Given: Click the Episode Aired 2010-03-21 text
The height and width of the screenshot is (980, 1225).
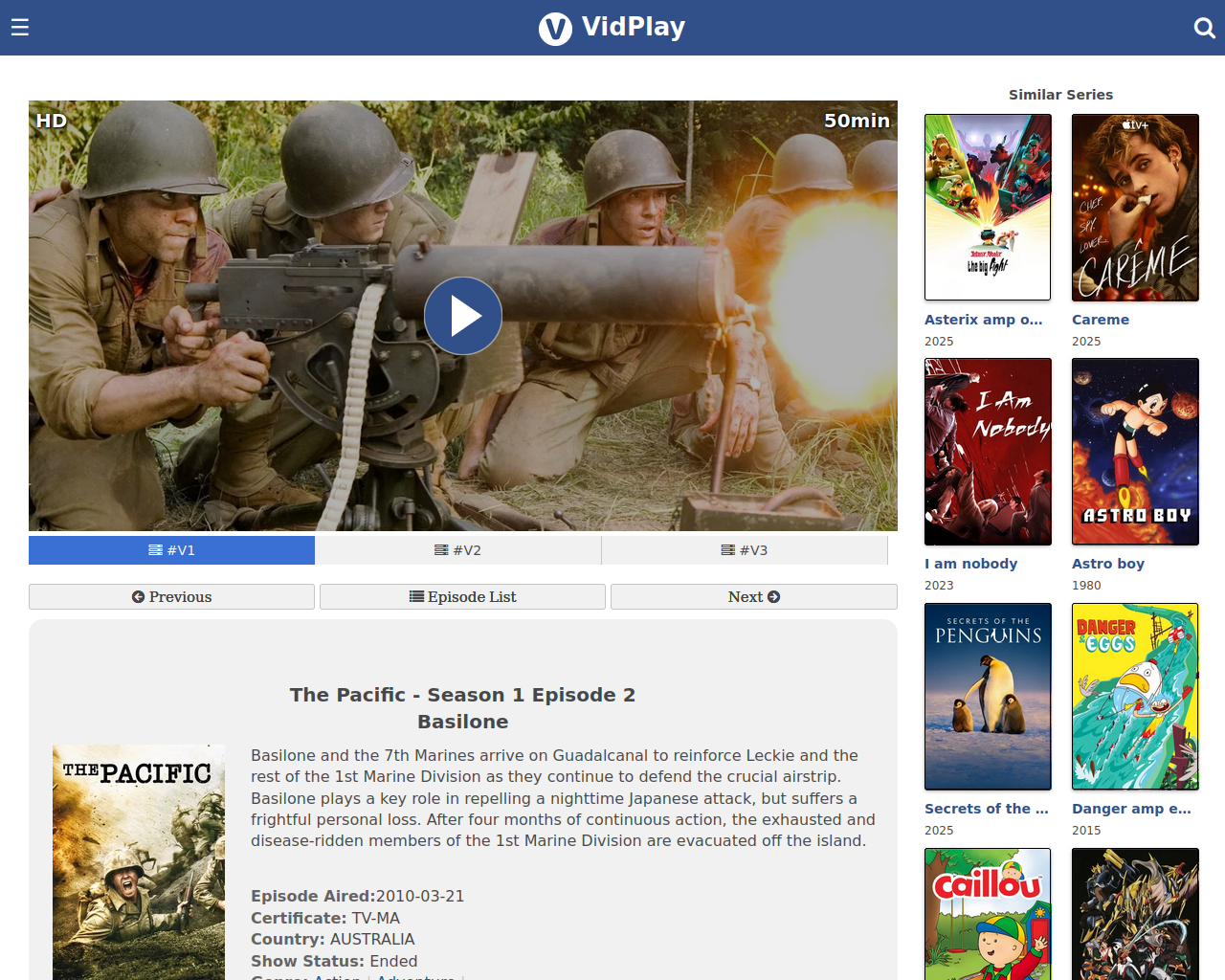Looking at the screenshot, I should [x=357, y=897].
